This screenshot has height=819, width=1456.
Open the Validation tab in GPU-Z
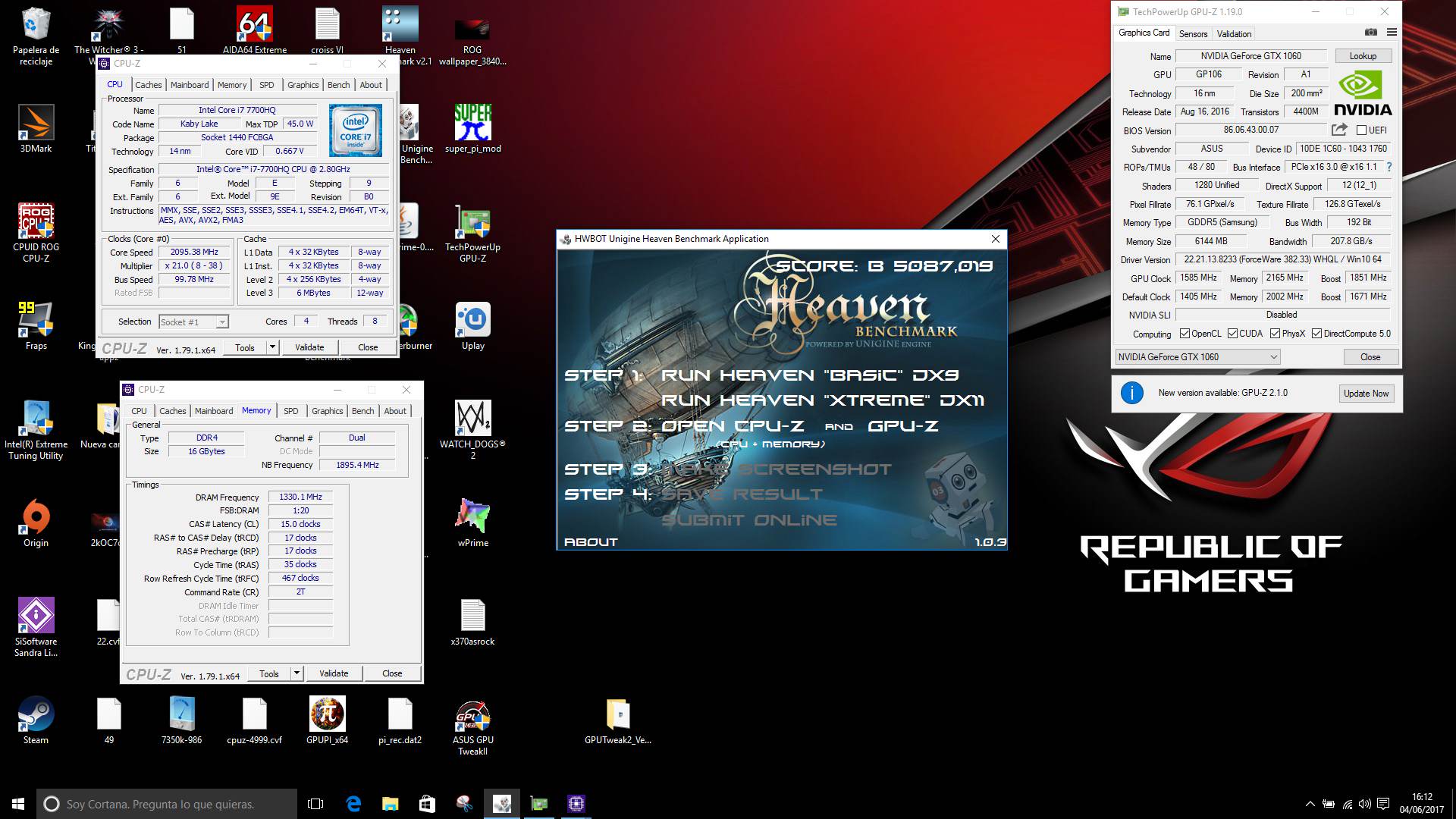coord(1234,34)
